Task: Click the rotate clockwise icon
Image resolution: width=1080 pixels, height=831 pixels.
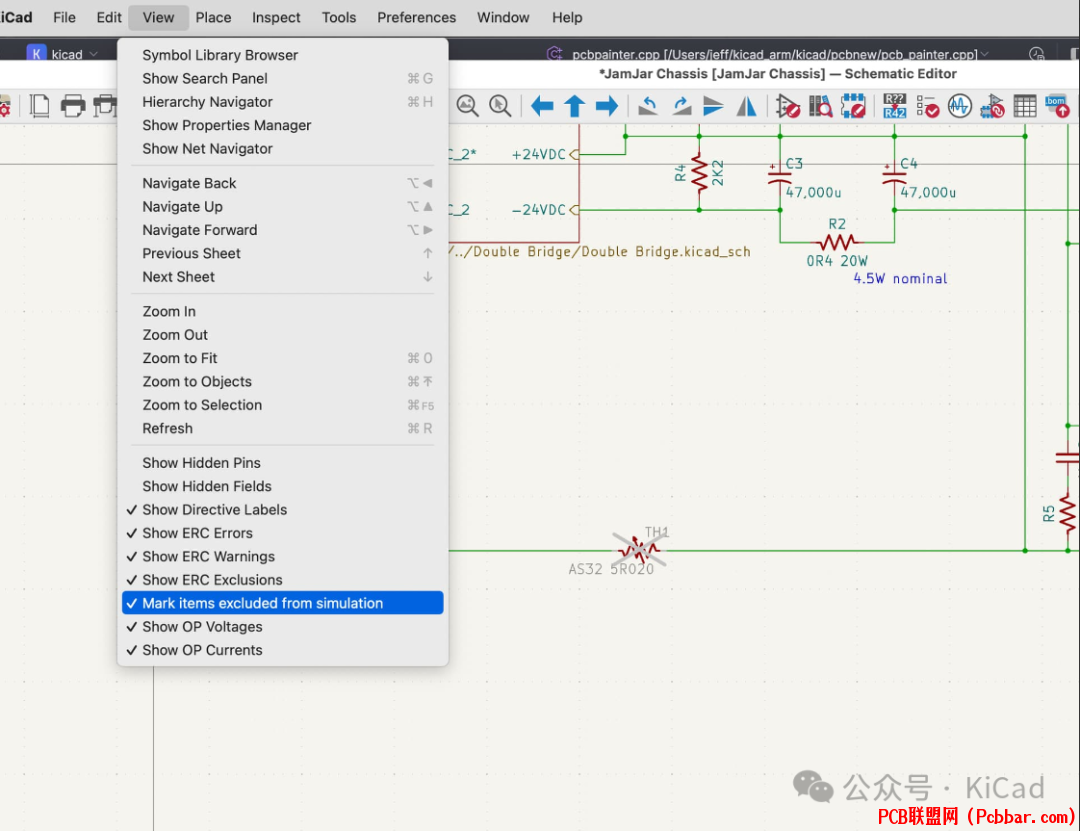Action: [x=681, y=106]
